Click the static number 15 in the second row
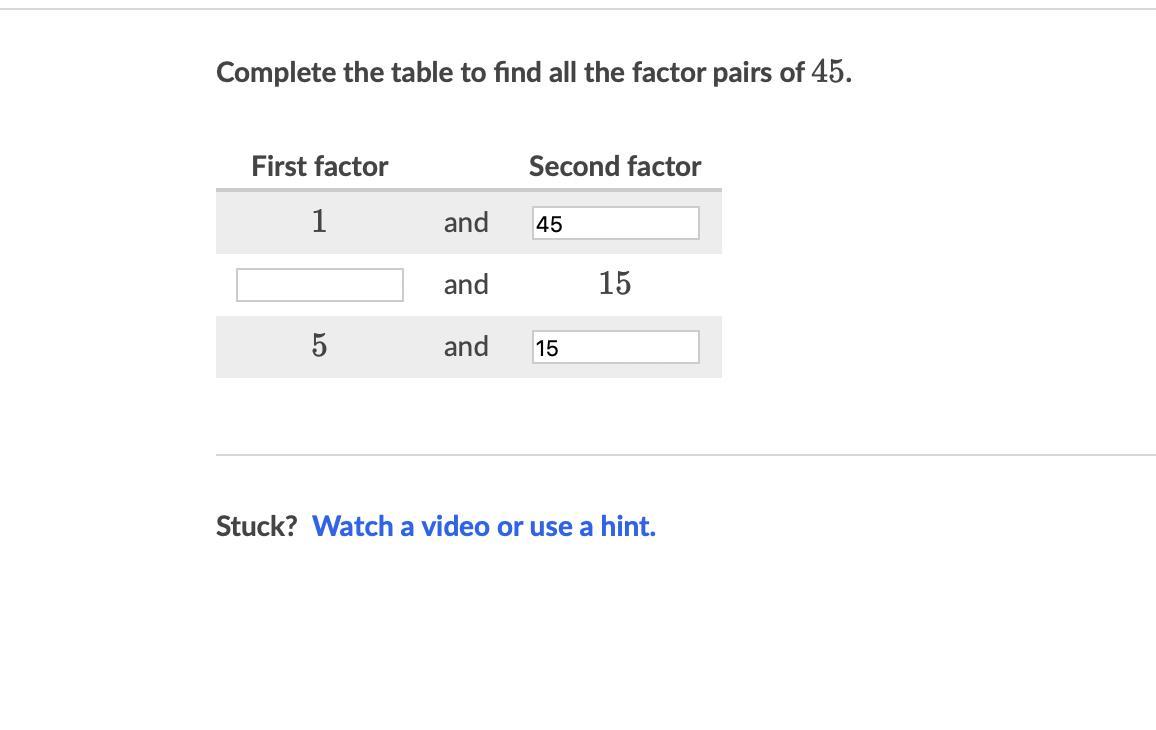The image size is (1156, 730). pos(615,284)
